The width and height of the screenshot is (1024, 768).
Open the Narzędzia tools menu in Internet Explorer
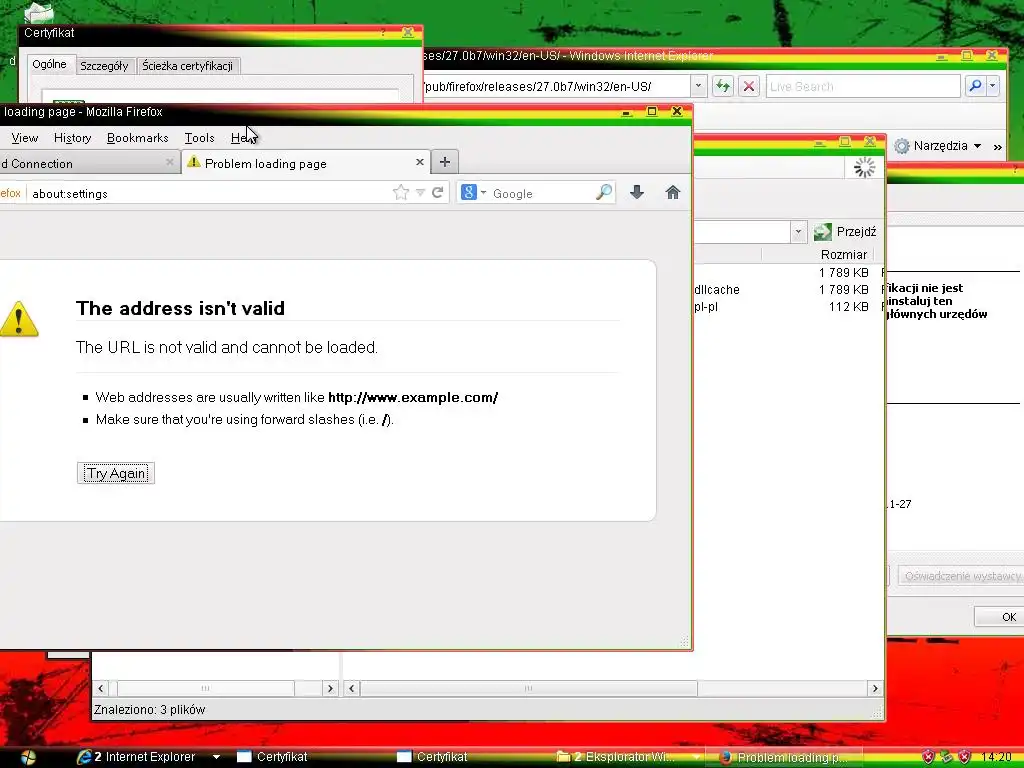click(x=937, y=146)
